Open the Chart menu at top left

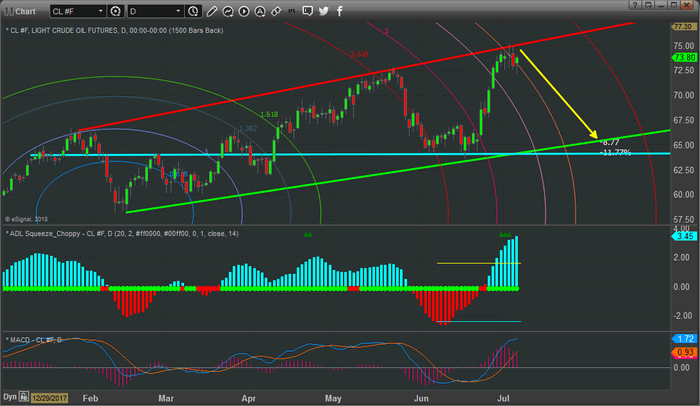click(x=22, y=9)
